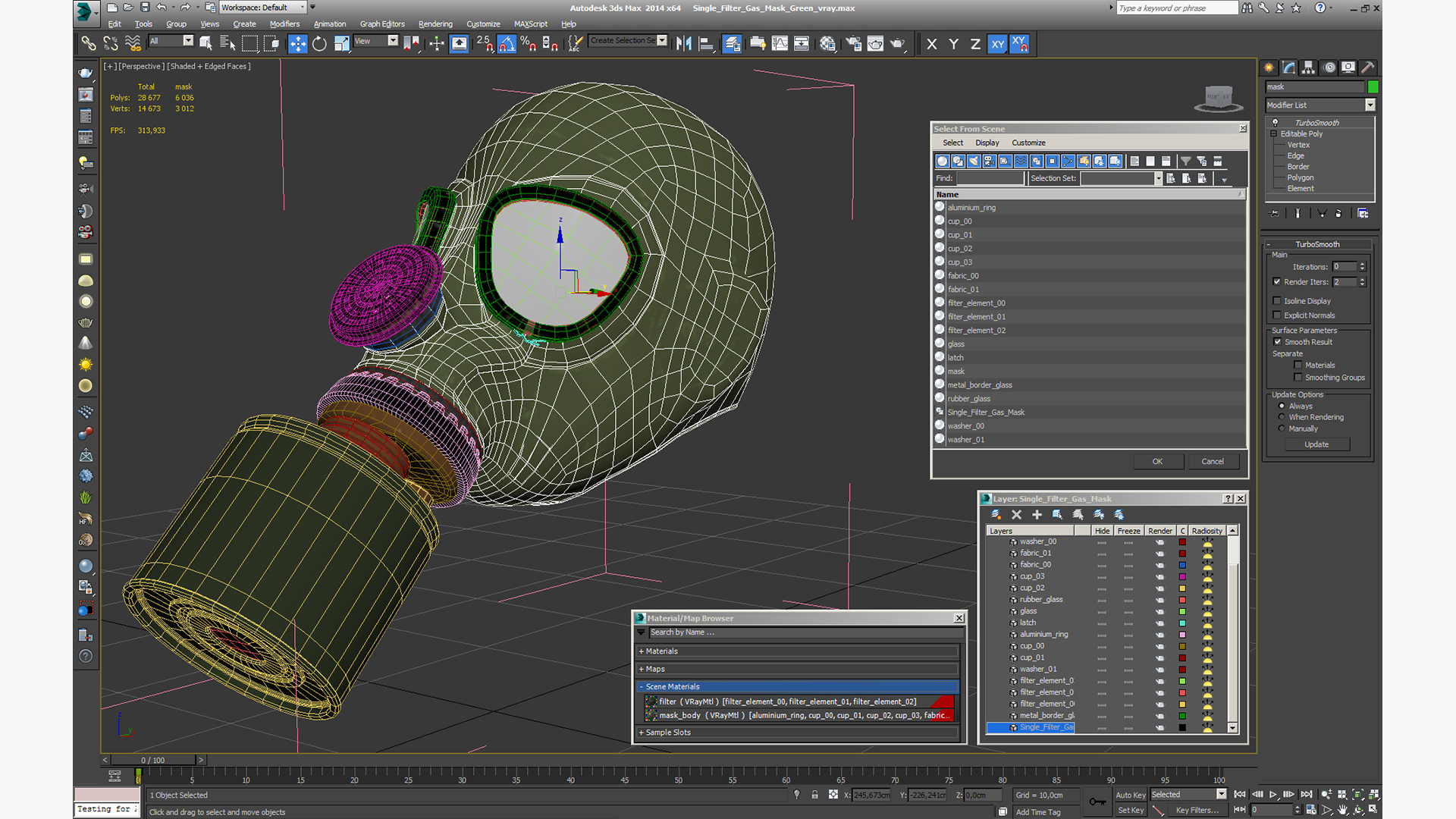1456x819 pixels.
Task: Select the Move transform tool
Action: pos(297,44)
